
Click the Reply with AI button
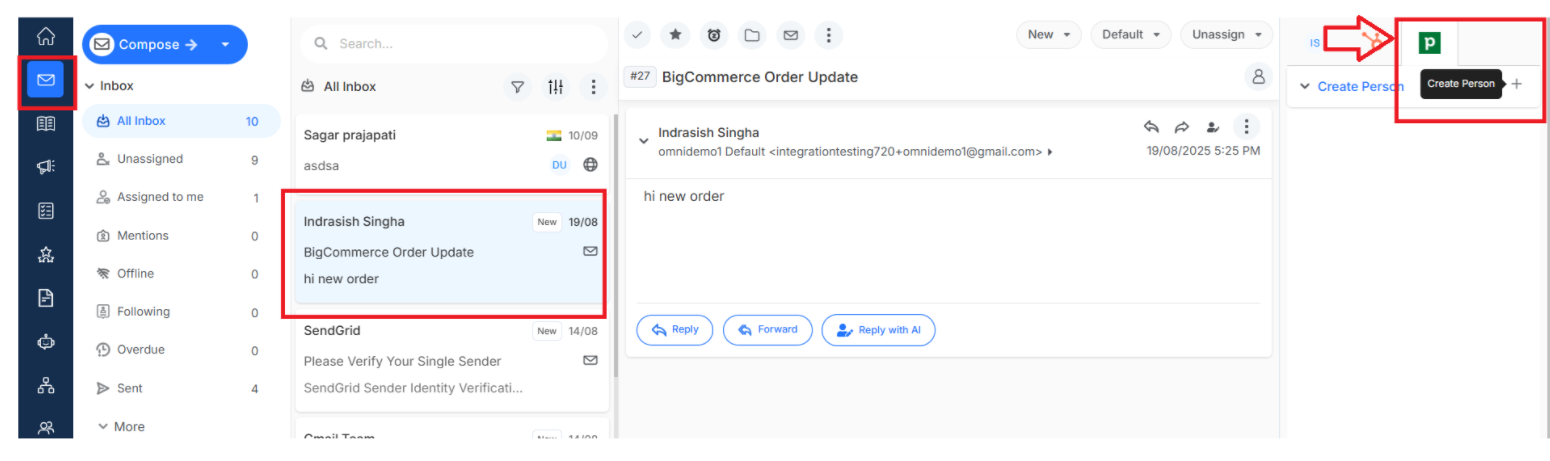[x=878, y=330]
